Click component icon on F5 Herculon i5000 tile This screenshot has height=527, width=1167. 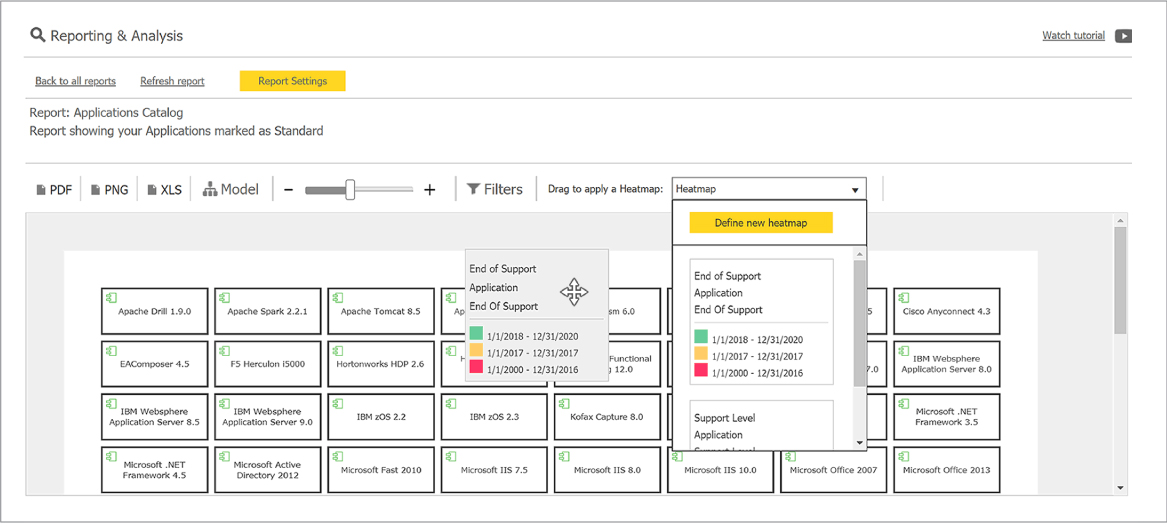click(223, 350)
